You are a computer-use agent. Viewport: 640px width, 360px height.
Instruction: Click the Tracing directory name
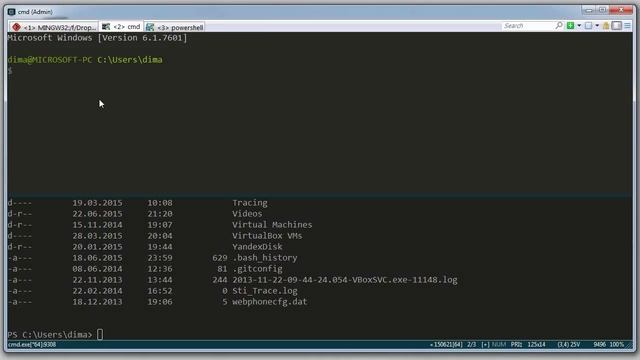point(250,203)
